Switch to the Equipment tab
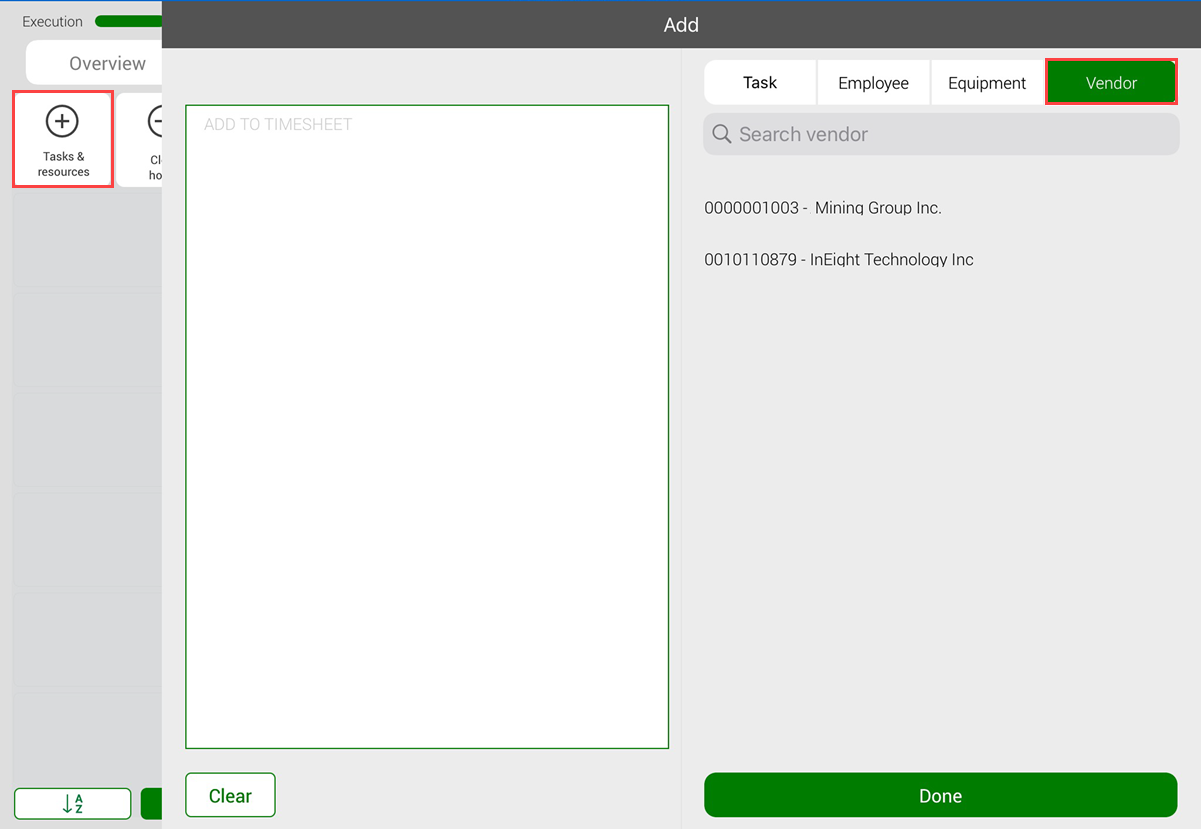 (x=987, y=83)
